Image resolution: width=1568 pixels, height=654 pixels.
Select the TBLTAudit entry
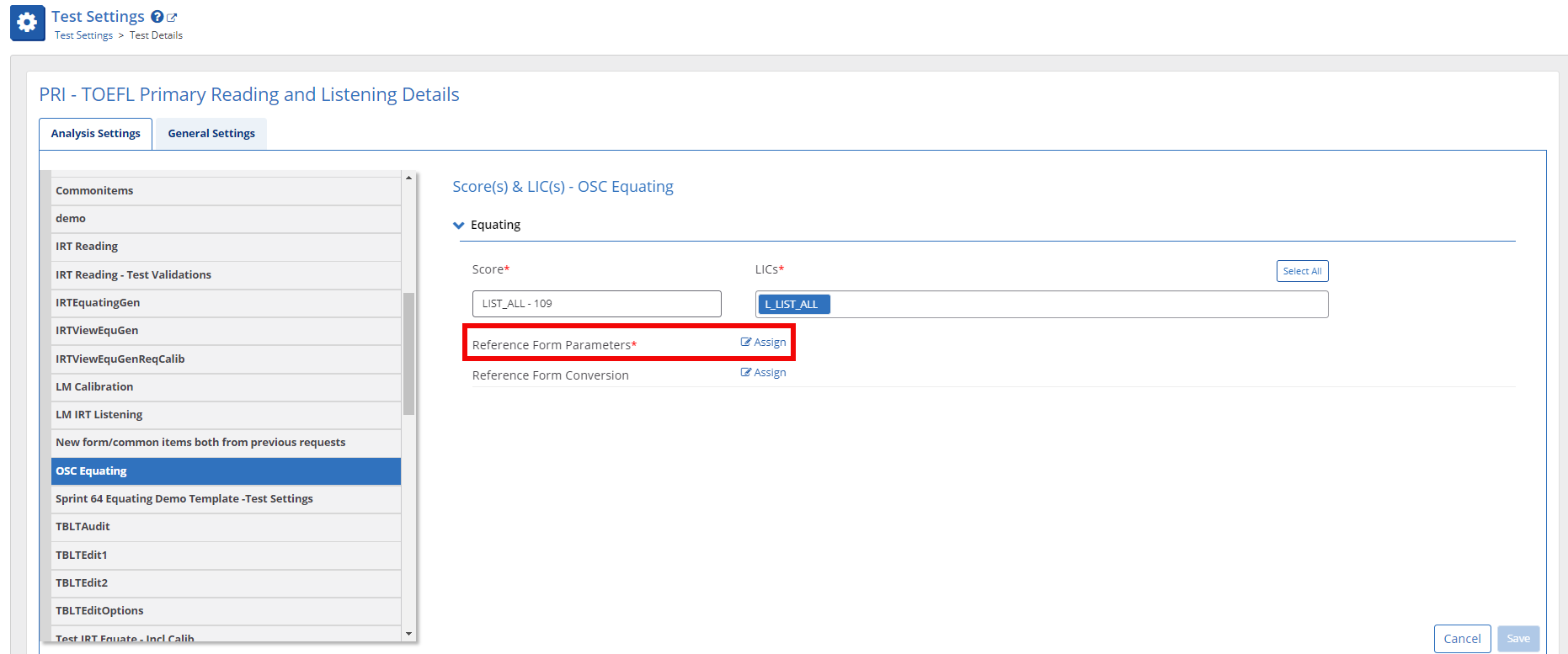click(226, 527)
